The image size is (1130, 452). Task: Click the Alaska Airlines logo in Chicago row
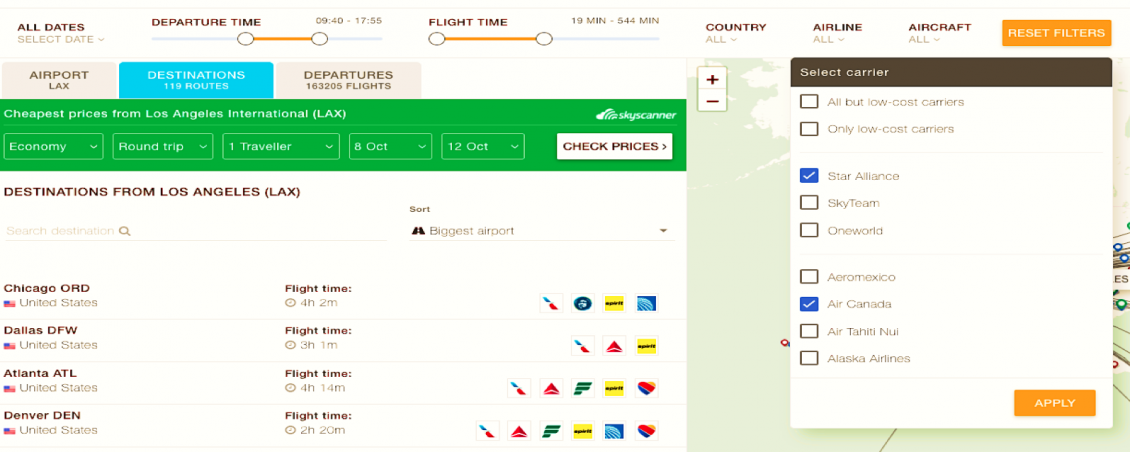(x=583, y=303)
